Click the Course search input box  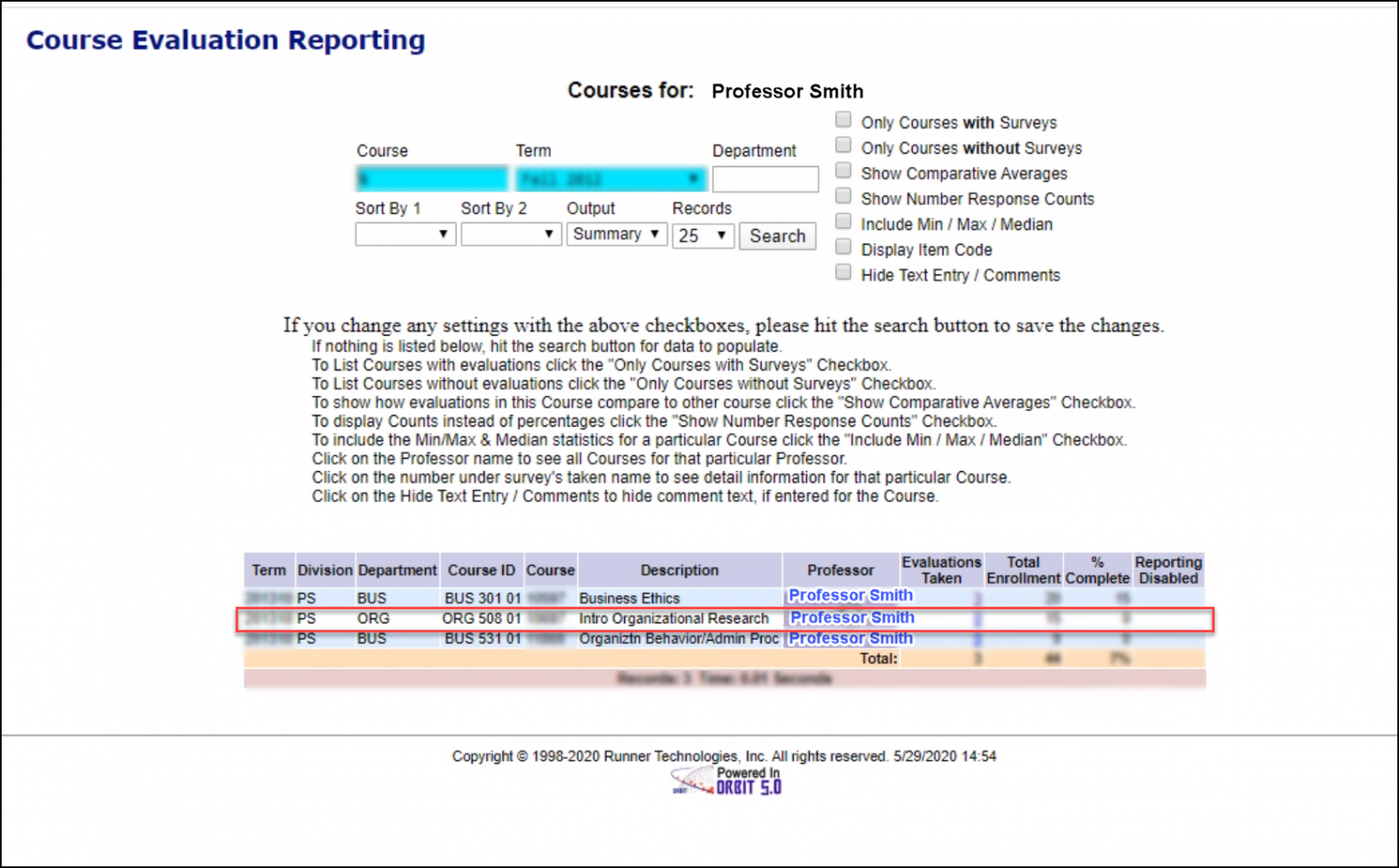click(x=431, y=178)
